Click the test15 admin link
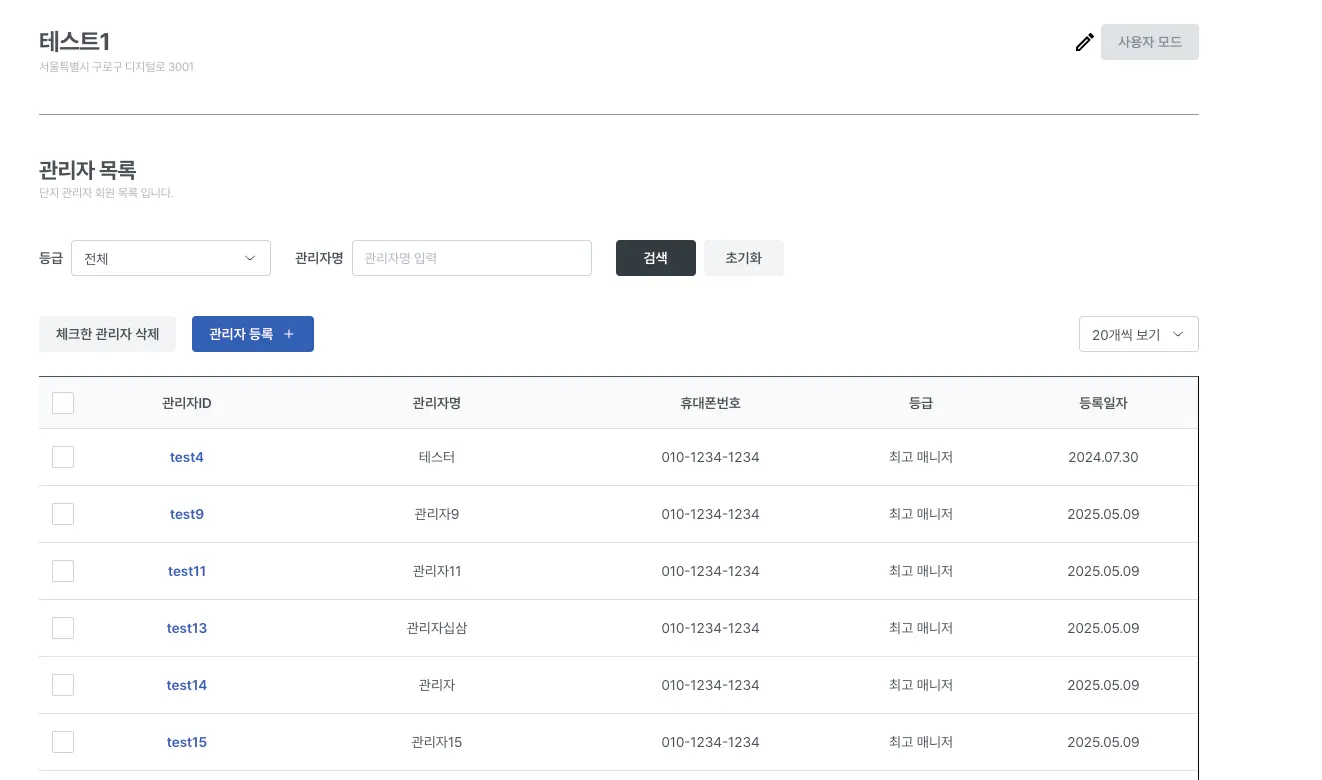 [187, 742]
